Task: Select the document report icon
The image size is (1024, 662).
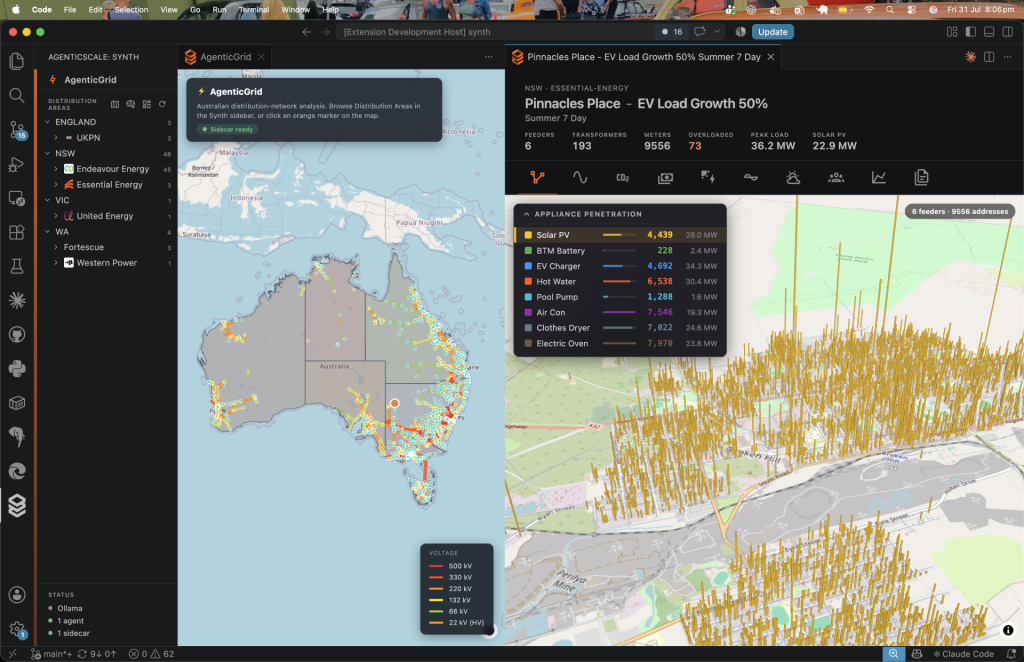Action: pyautogui.click(x=921, y=178)
